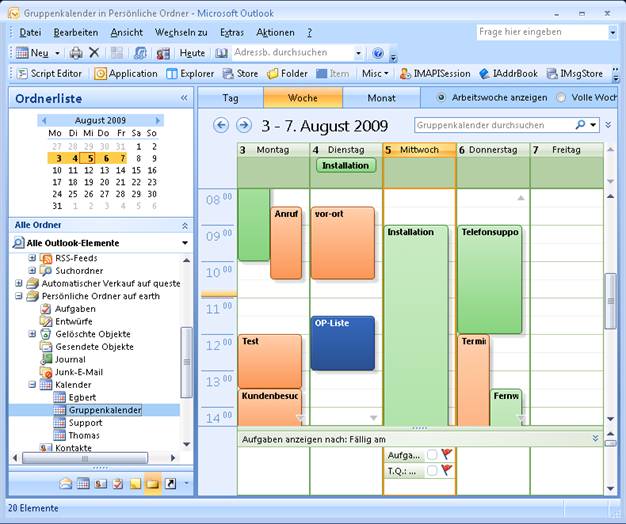Select Arbeitswoche anzeigen radio button

pyautogui.click(x=441, y=97)
